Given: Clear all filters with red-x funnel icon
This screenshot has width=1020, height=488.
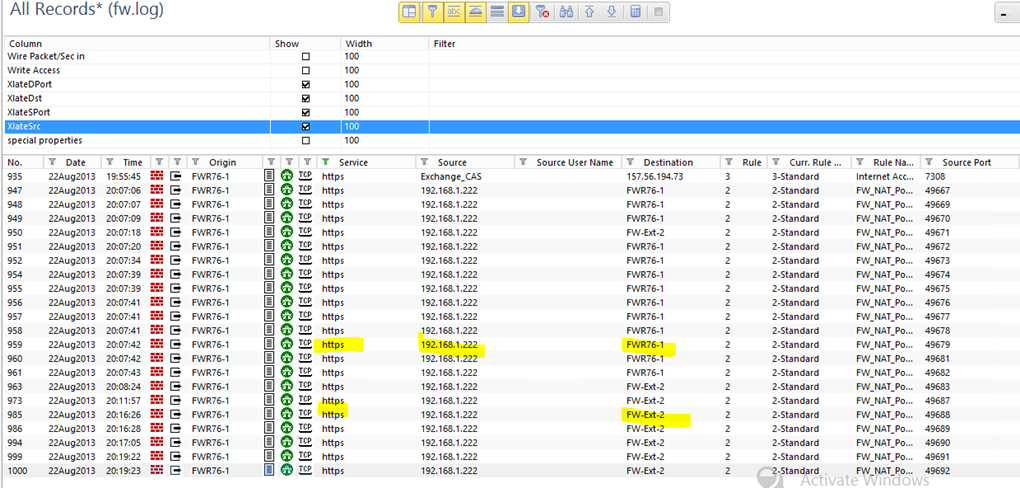Looking at the screenshot, I should (542, 12).
